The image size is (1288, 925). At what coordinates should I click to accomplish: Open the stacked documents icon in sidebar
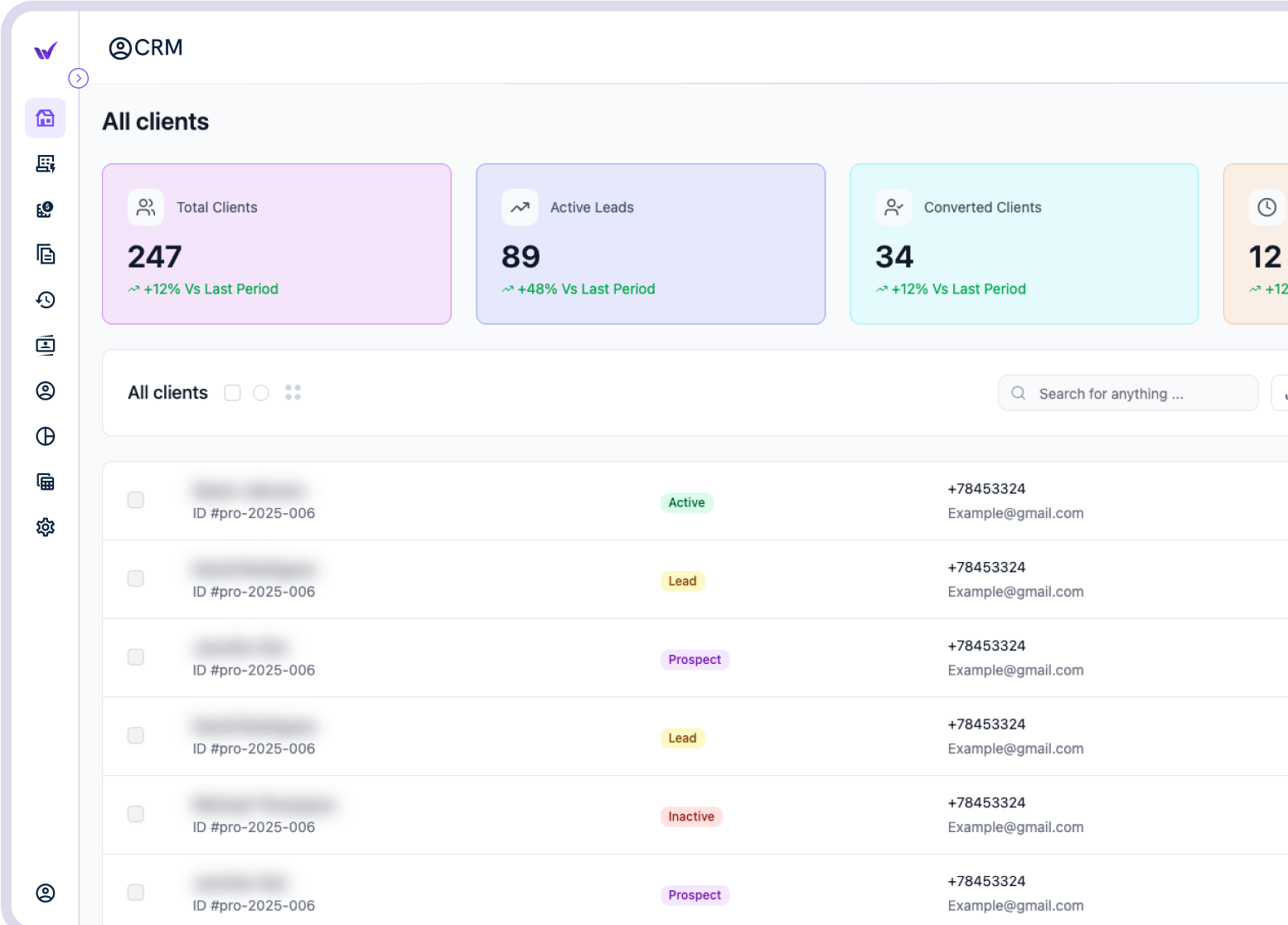(x=46, y=254)
